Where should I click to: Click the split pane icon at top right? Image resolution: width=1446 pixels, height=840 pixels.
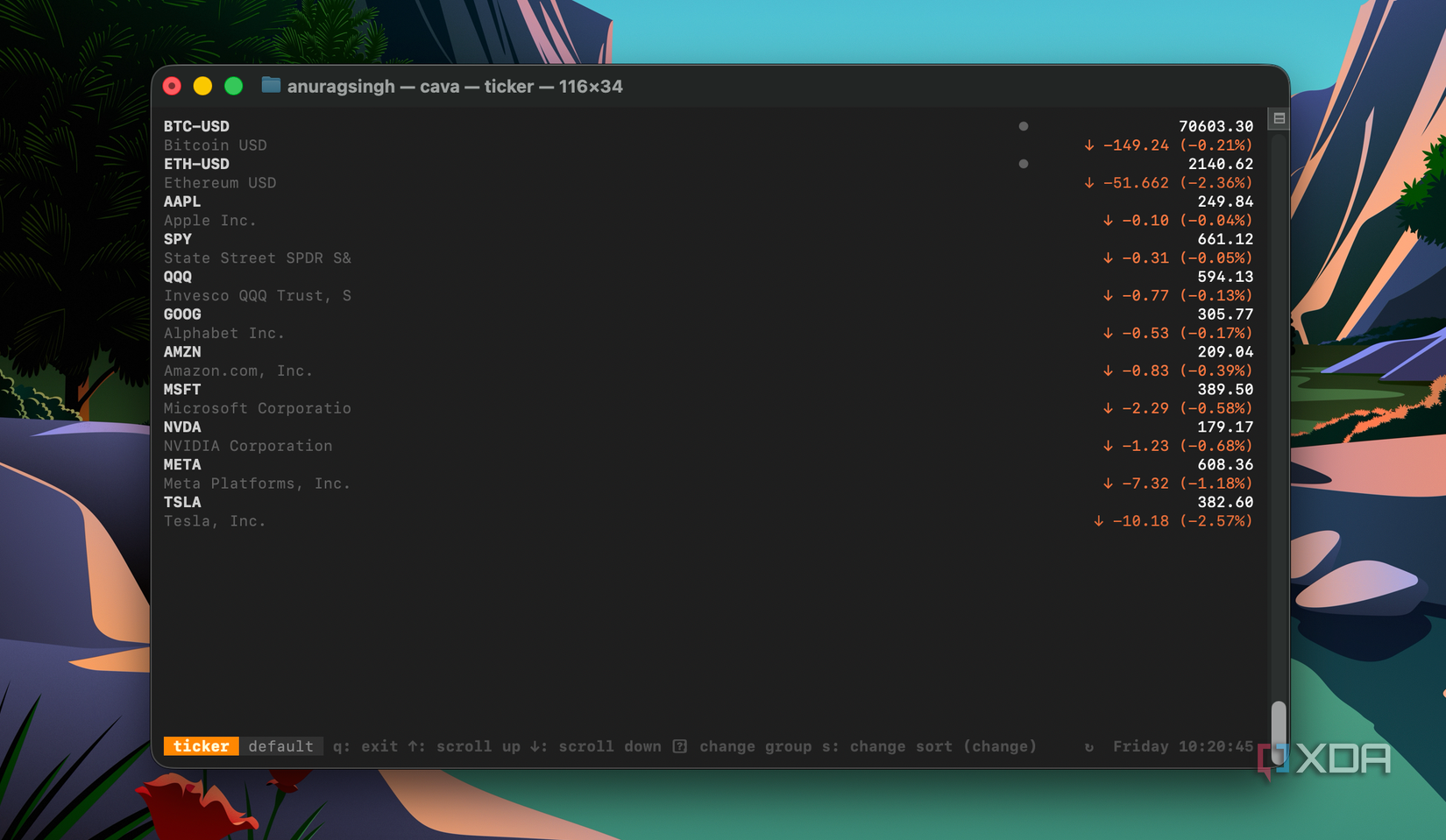point(1279,118)
